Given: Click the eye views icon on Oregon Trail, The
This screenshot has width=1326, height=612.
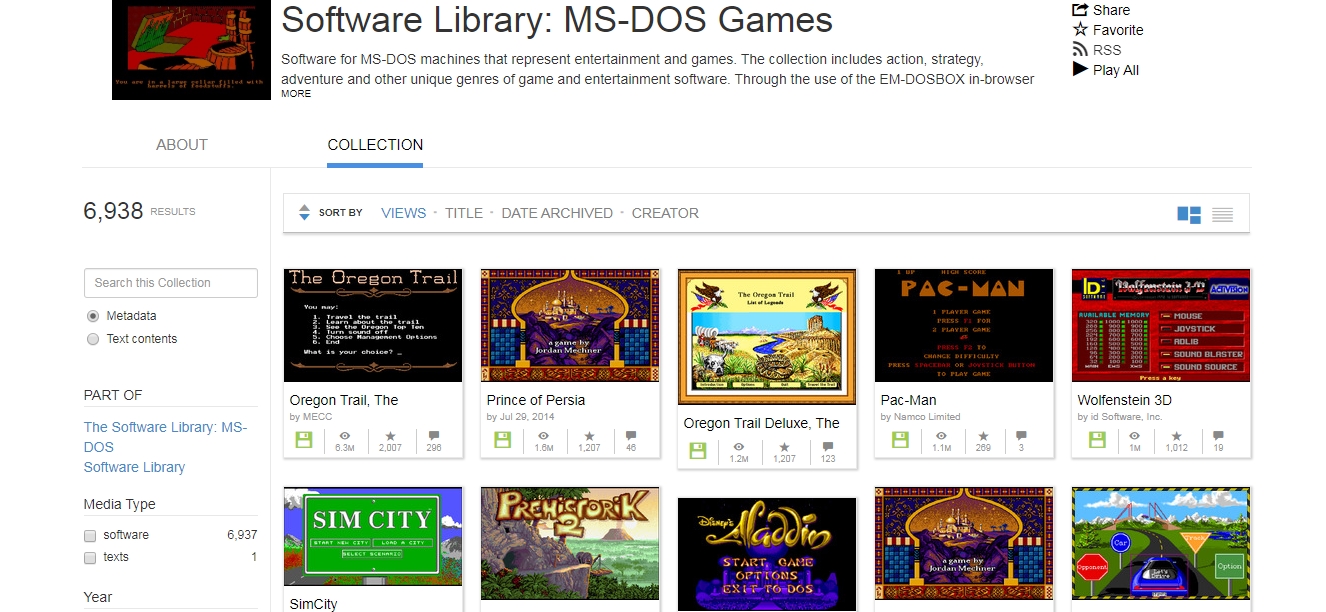Looking at the screenshot, I should pos(345,437).
